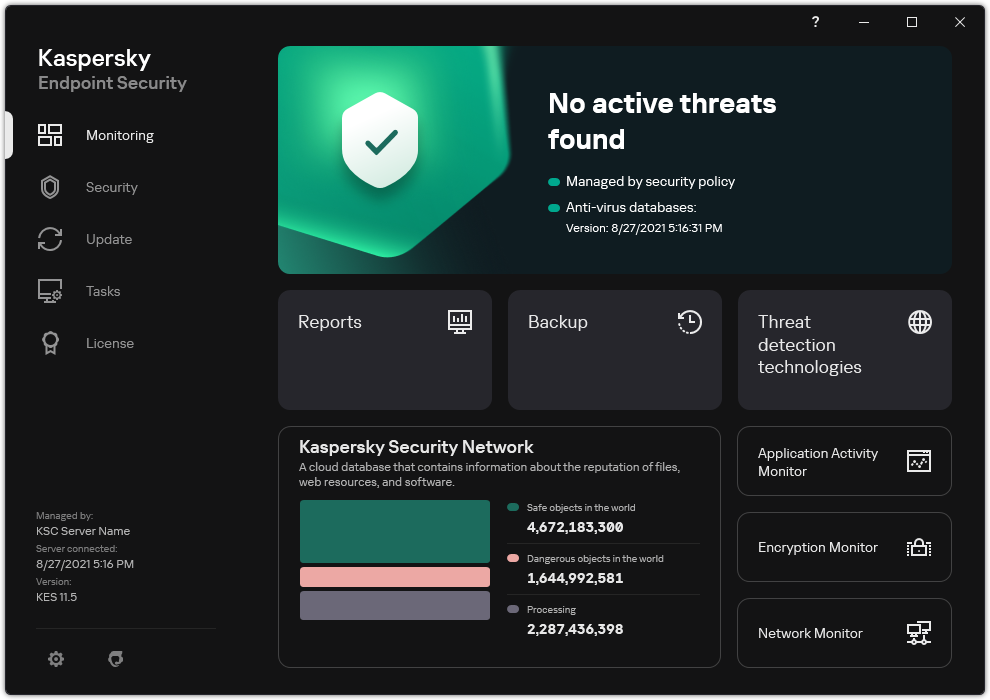Open the Backup tile
Screen dimensions: 990x700
click(x=614, y=350)
